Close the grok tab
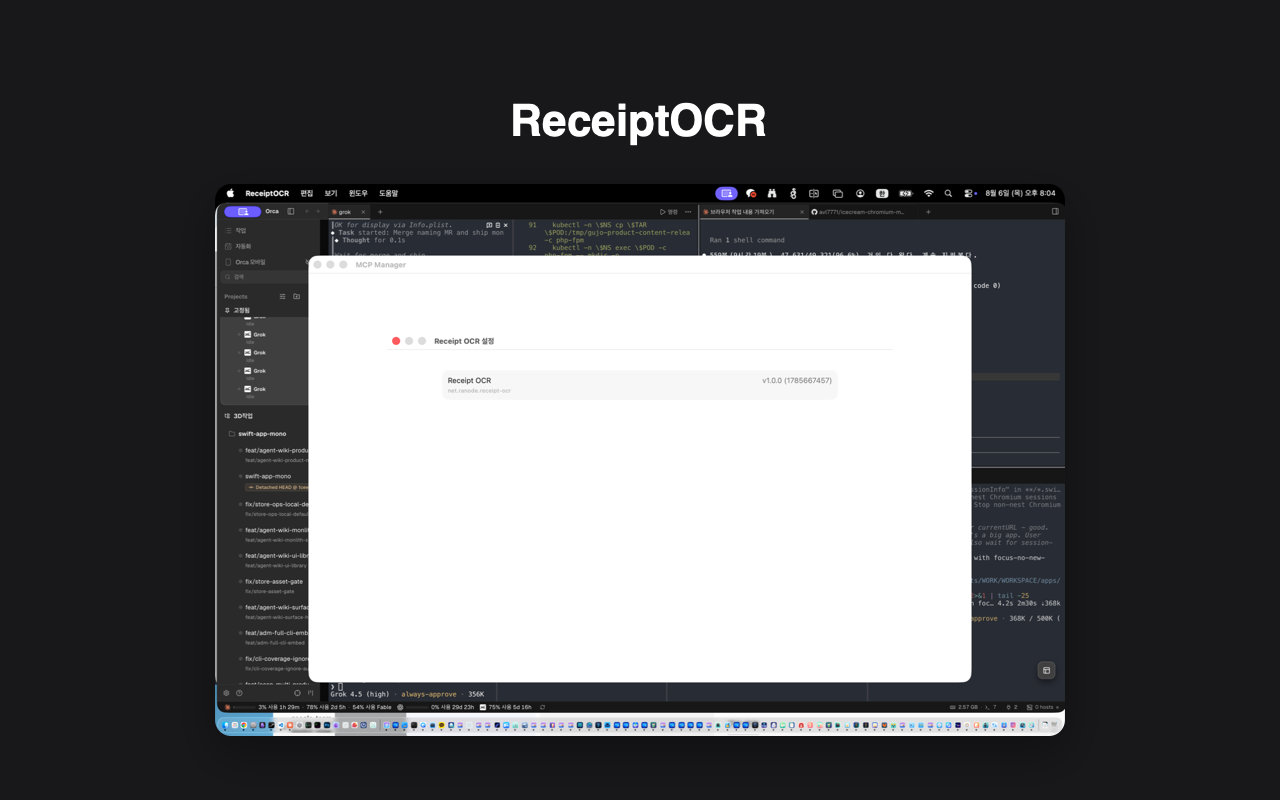Image resolution: width=1280 pixels, height=800 pixels. [364, 212]
